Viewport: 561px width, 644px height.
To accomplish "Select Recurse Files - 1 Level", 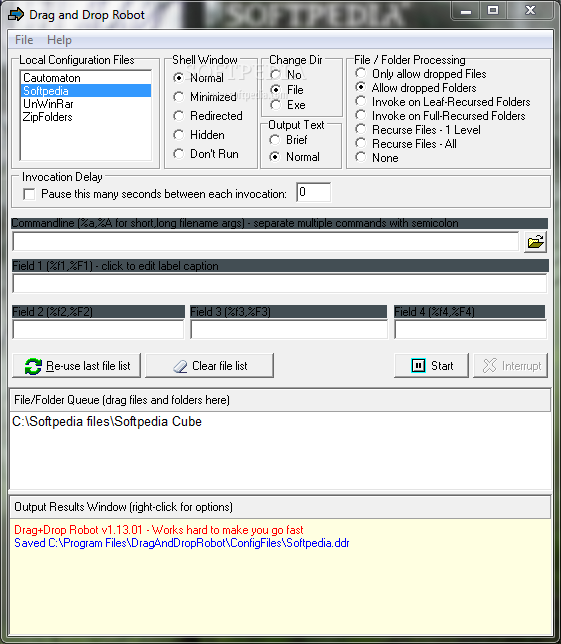I will click(418, 130).
